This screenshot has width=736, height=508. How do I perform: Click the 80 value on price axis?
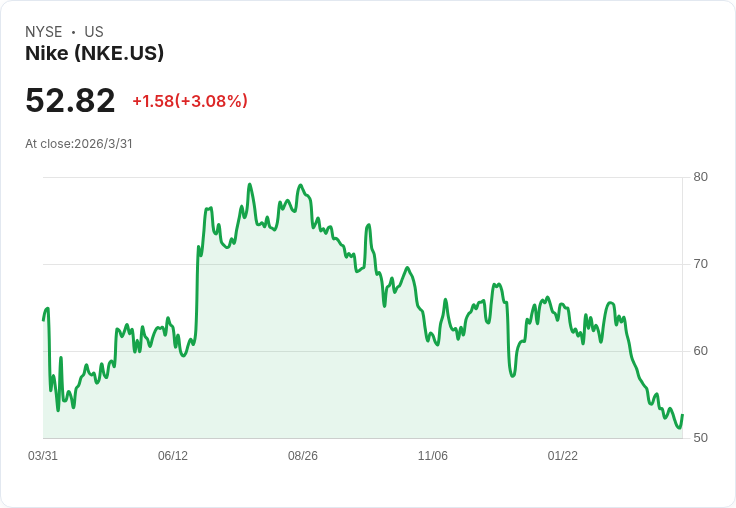coord(701,177)
